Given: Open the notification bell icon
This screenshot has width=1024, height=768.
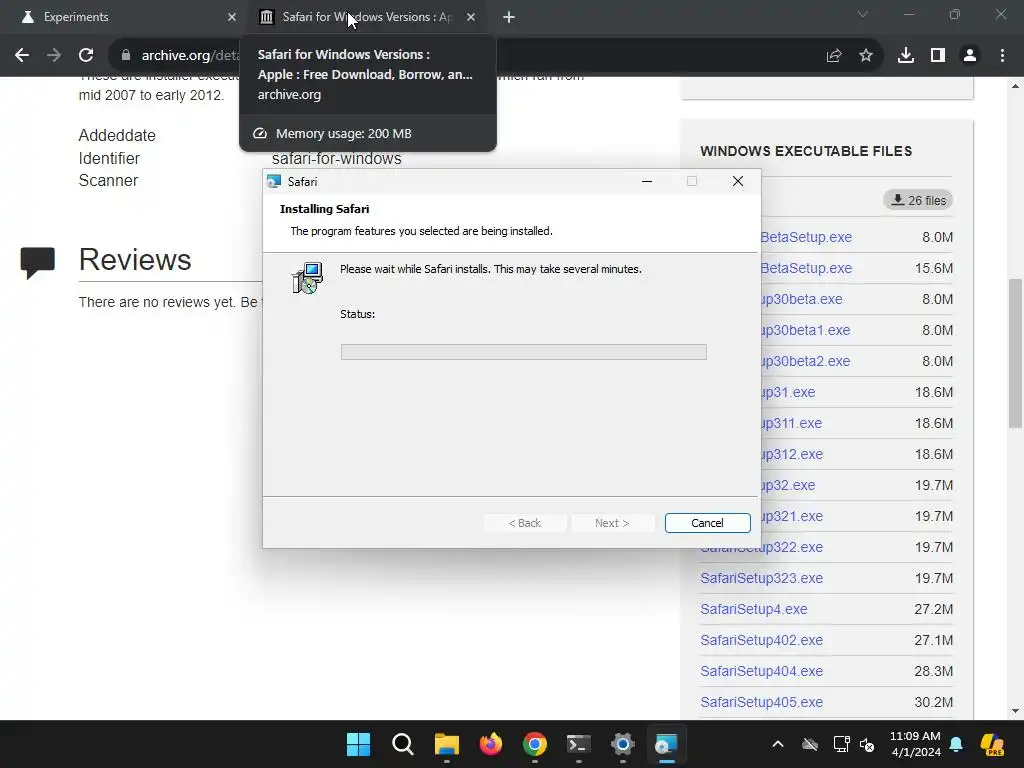Looking at the screenshot, I should tap(956, 744).
